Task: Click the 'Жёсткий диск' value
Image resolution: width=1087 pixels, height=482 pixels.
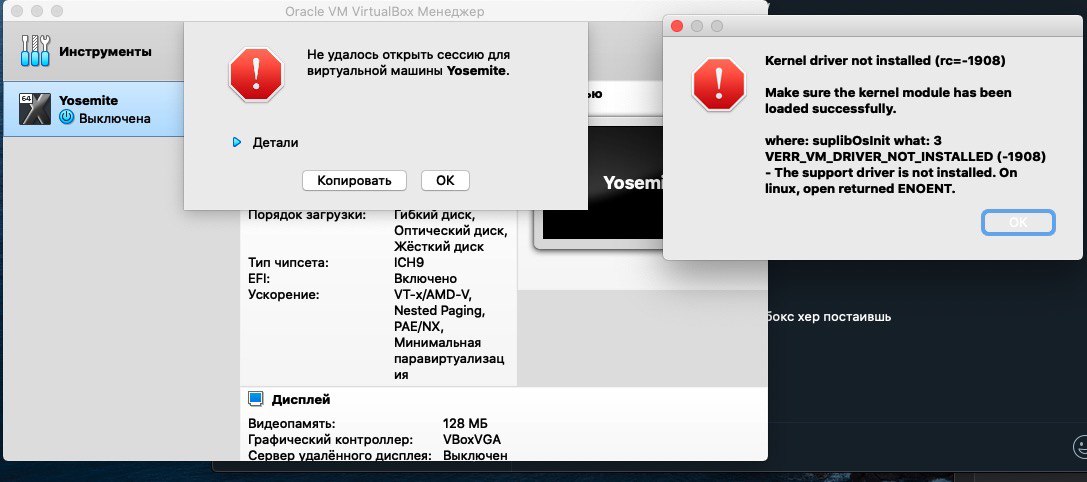Action: (439, 246)
